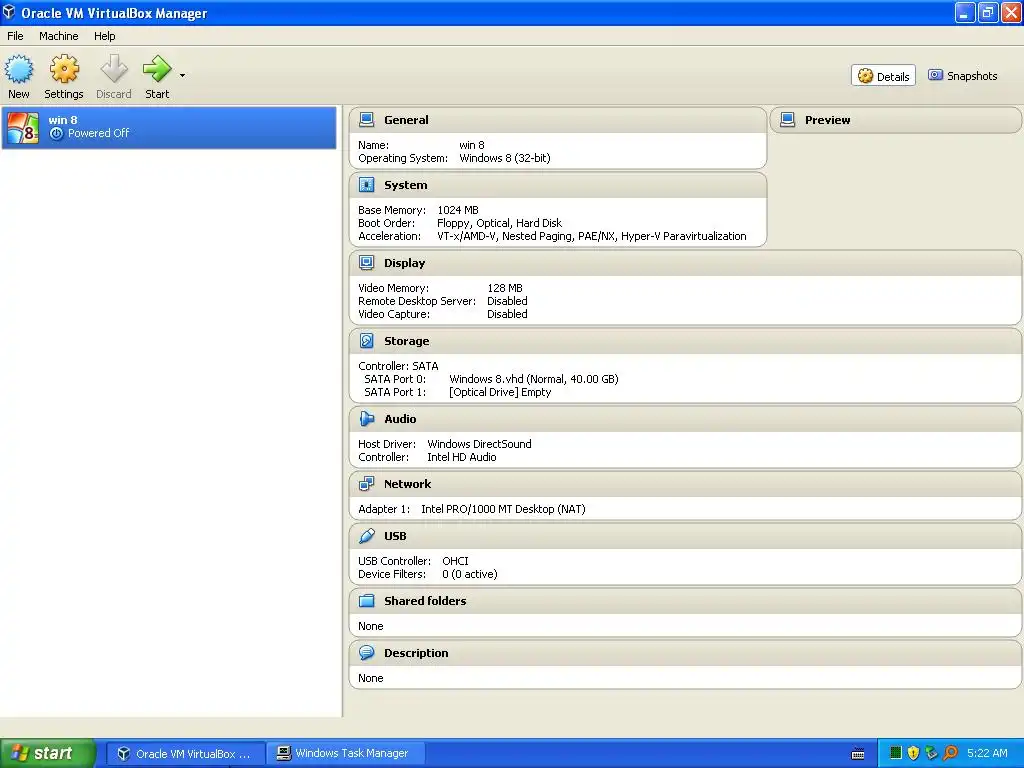Click the green CPU meter tray icon
1024x768 pixels.
click(896, 753)
